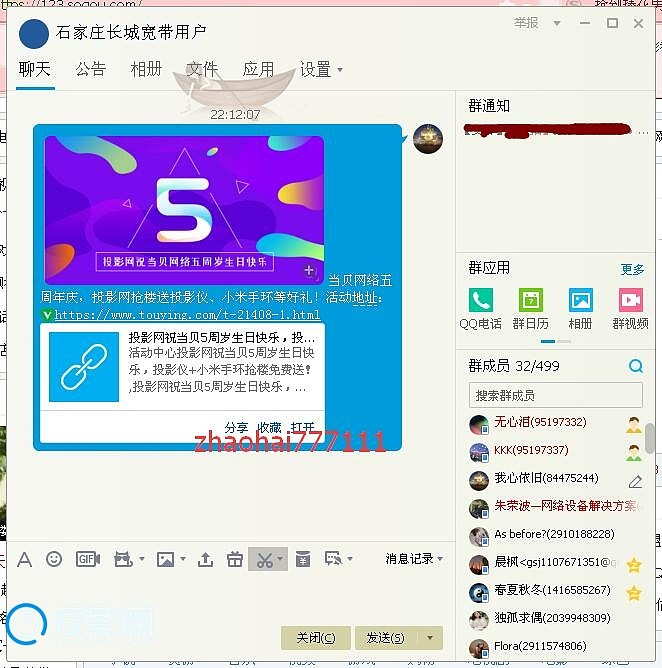Open the QQ电话 group app
Image resolution: width=662 pixels, height=668 pixels.
481,307
